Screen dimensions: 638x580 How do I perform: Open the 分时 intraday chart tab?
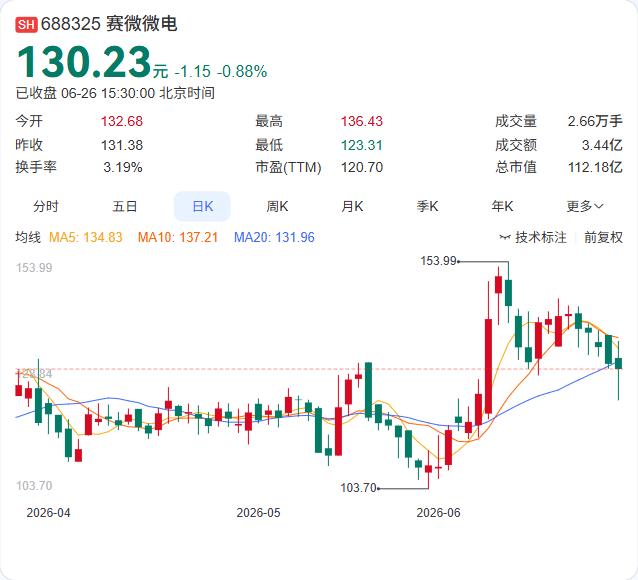click(46, 206)
